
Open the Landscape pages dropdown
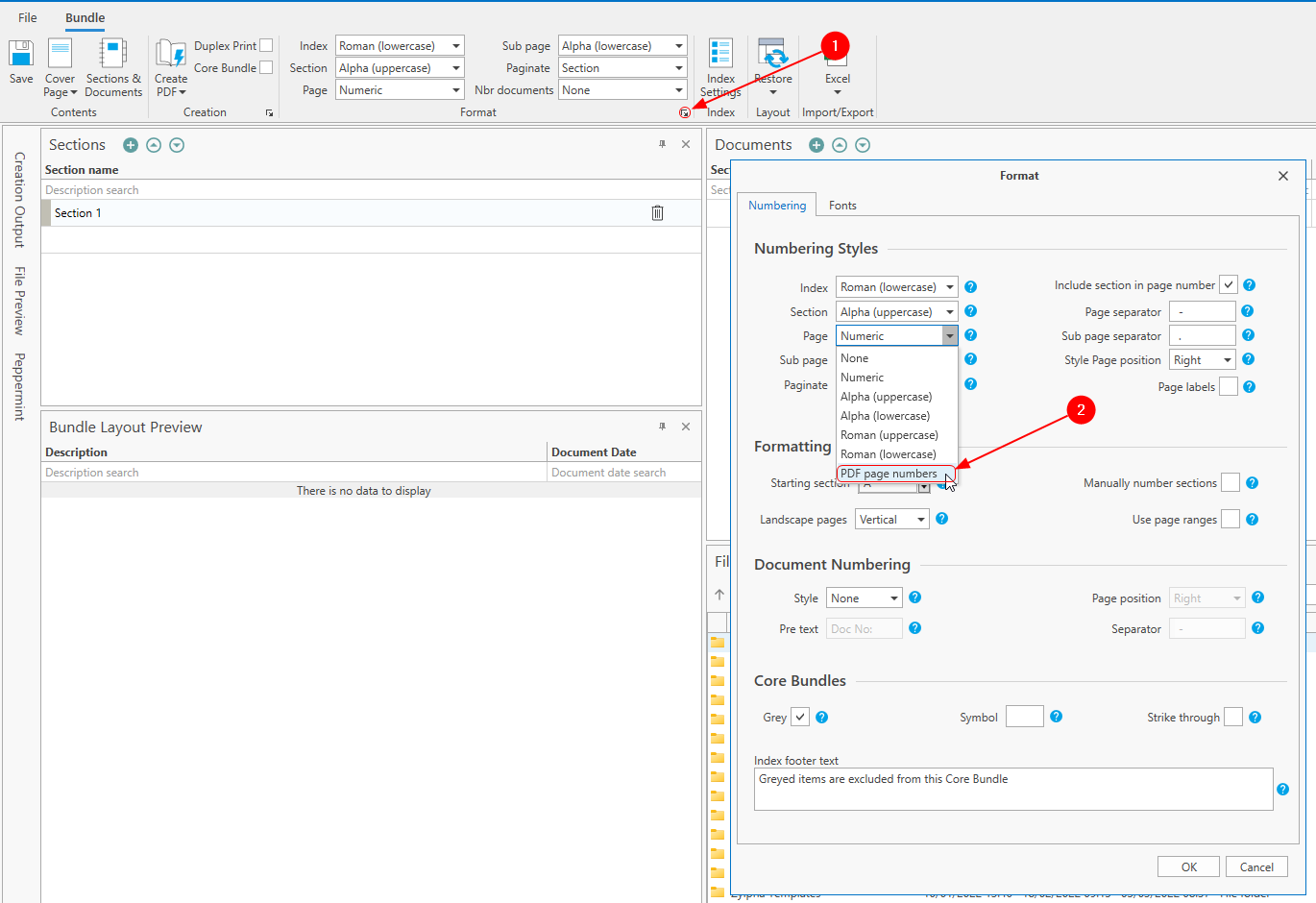pyautogui.click(x=892, y=520)
